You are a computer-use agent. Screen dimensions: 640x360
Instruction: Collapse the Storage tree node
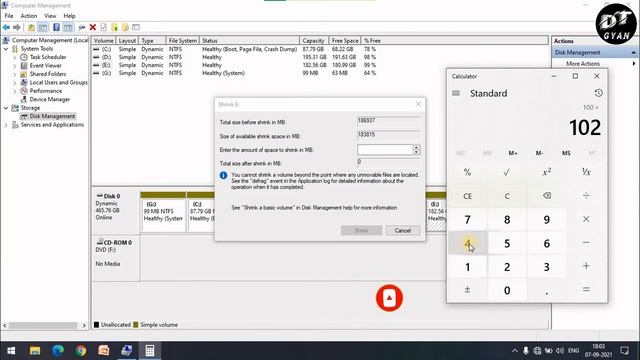6,108
